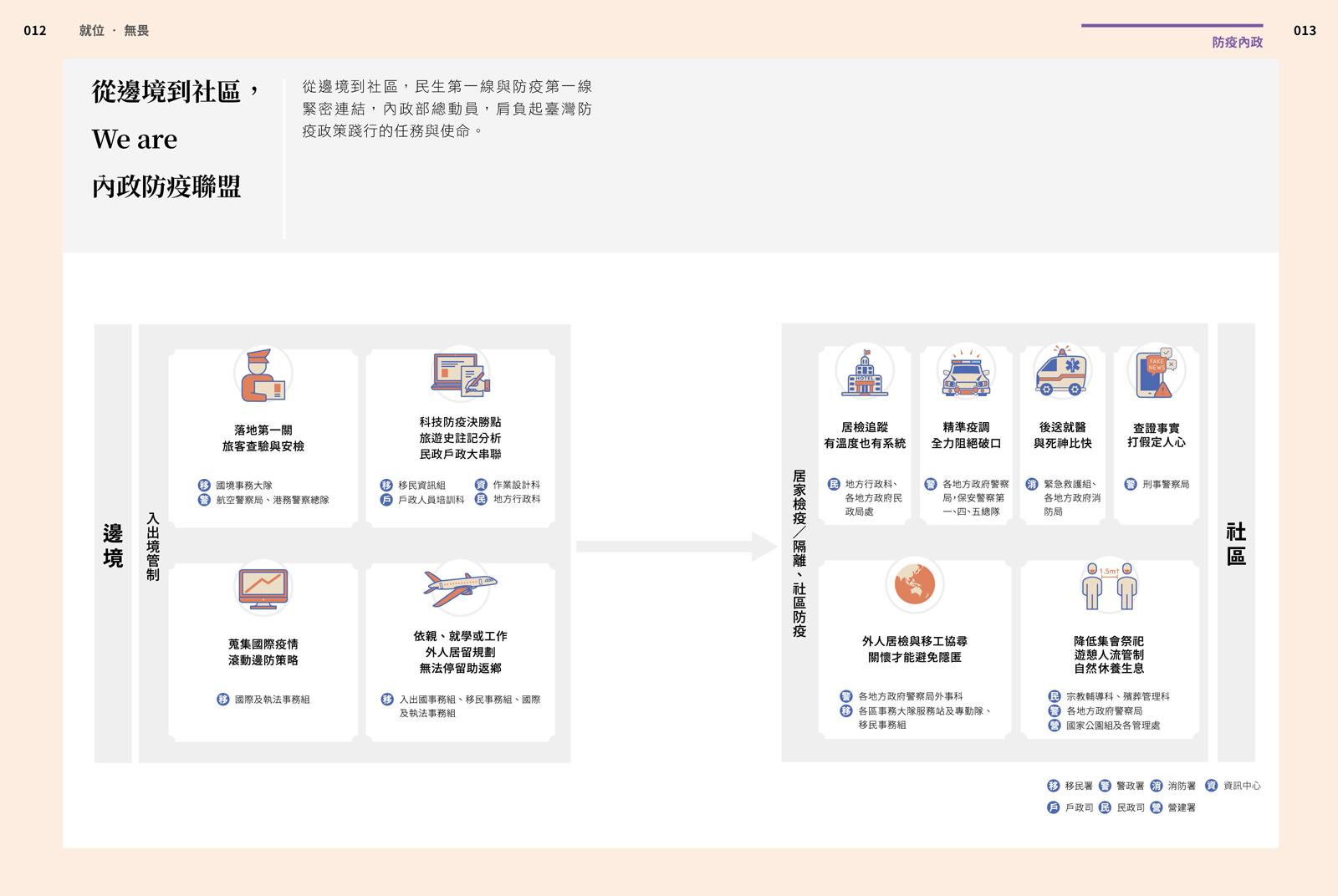This screenshot has width=1338, height=896.
Task: Click the 移 badge beside 移民資訊組
Action: (386, 485)
